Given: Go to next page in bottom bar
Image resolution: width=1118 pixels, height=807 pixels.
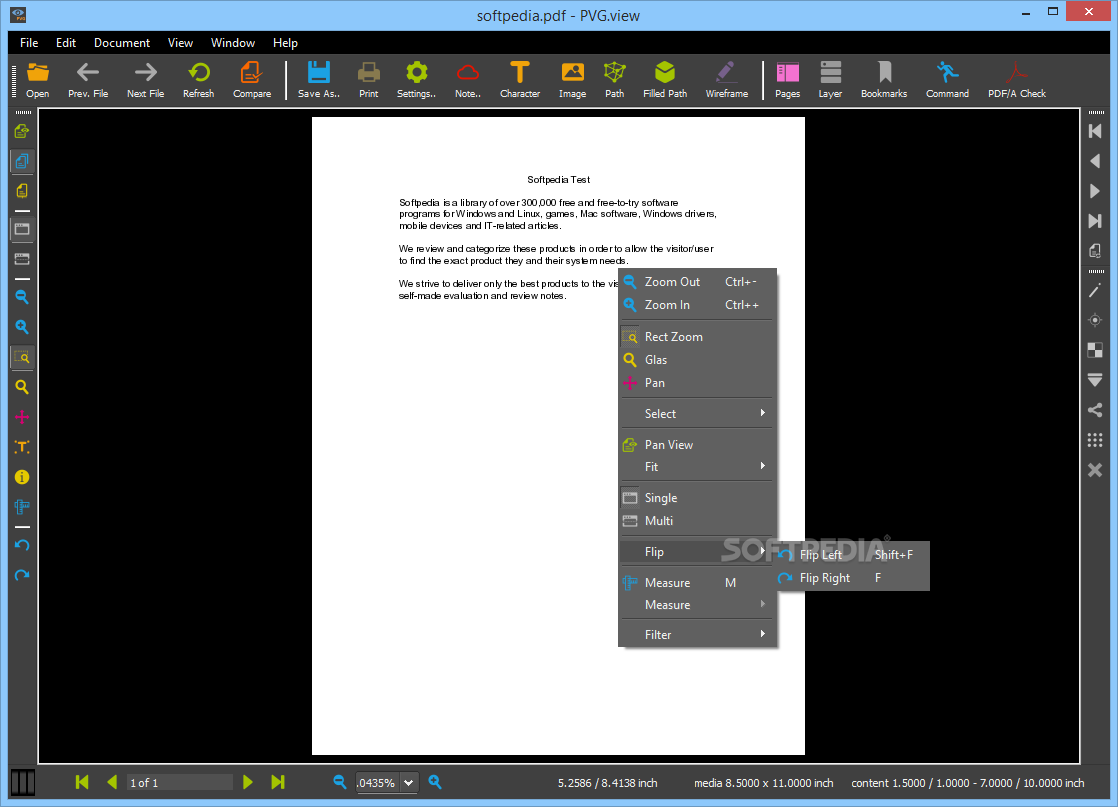Looking at the screenshot, I should click(x=247, y=782).
